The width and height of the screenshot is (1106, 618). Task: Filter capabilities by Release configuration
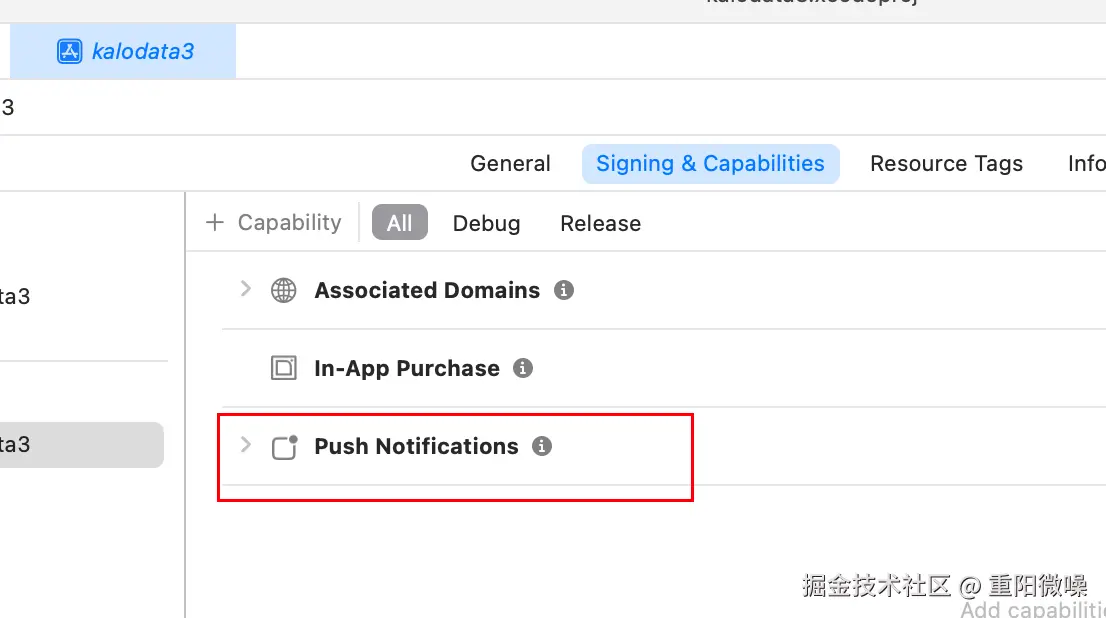click(600, 223)
